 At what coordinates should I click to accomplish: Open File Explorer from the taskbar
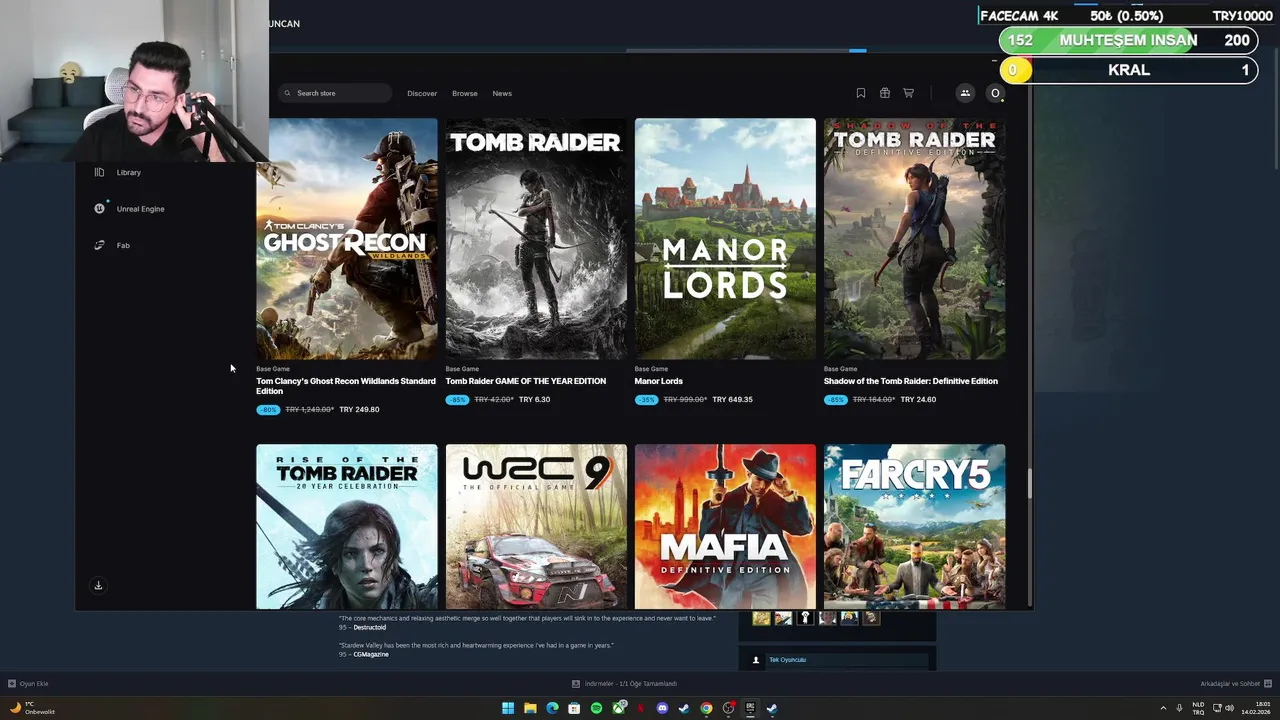click(x=530, y=708)
